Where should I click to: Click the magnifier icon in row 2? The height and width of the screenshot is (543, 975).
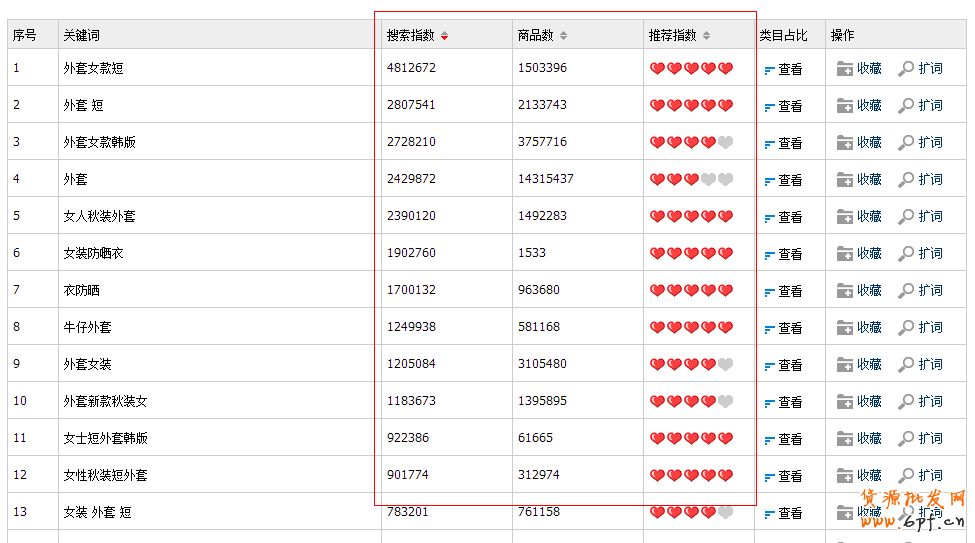pyautogui.click(x=906, y=106)
